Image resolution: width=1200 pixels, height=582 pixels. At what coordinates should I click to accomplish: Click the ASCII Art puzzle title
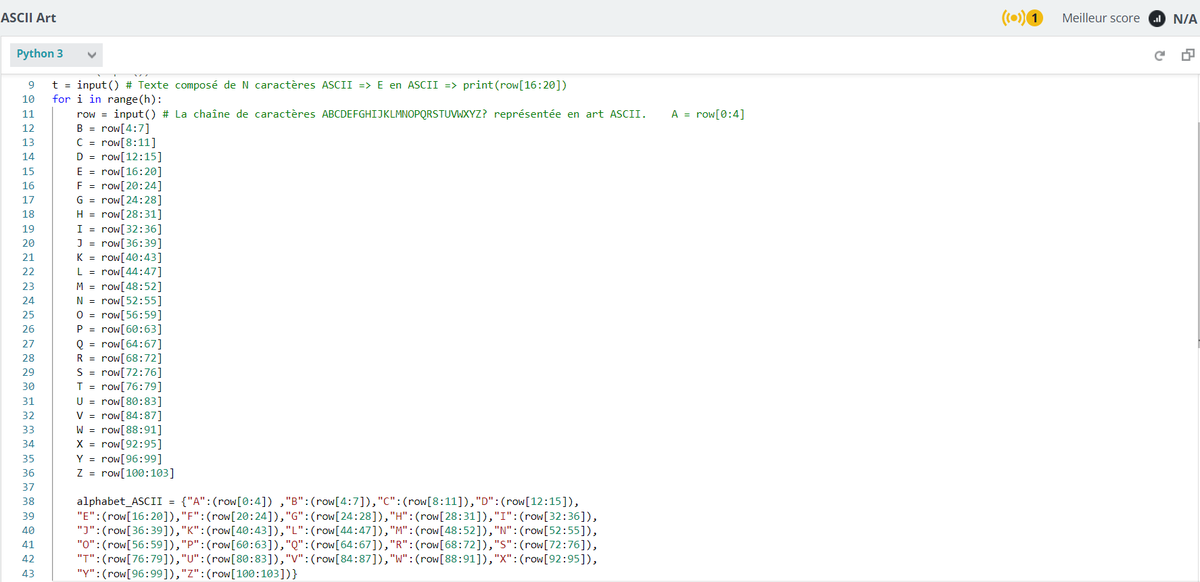coord(28,18)
